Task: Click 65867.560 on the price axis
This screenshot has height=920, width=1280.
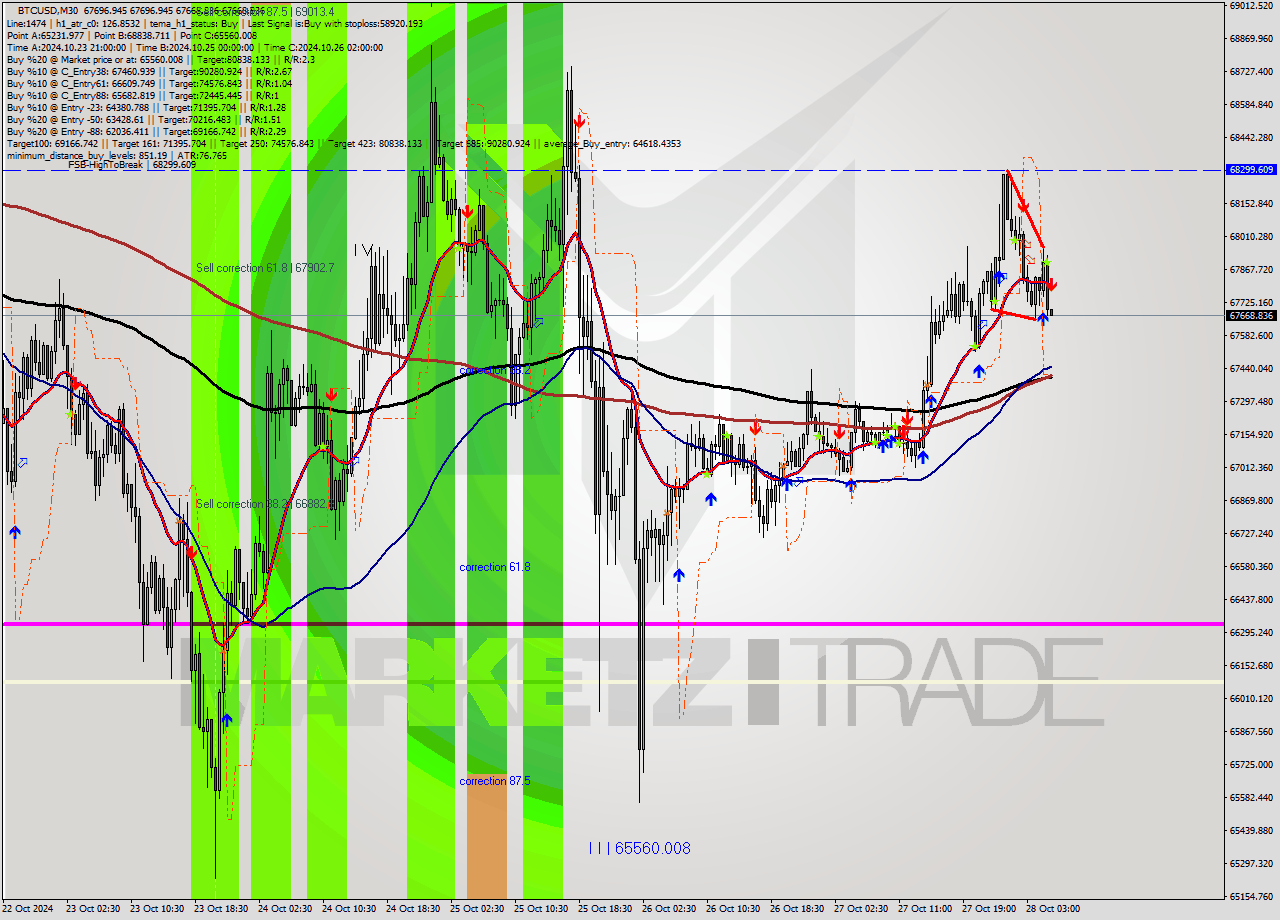Action: pyautogui.click(x=1251, y=731)
